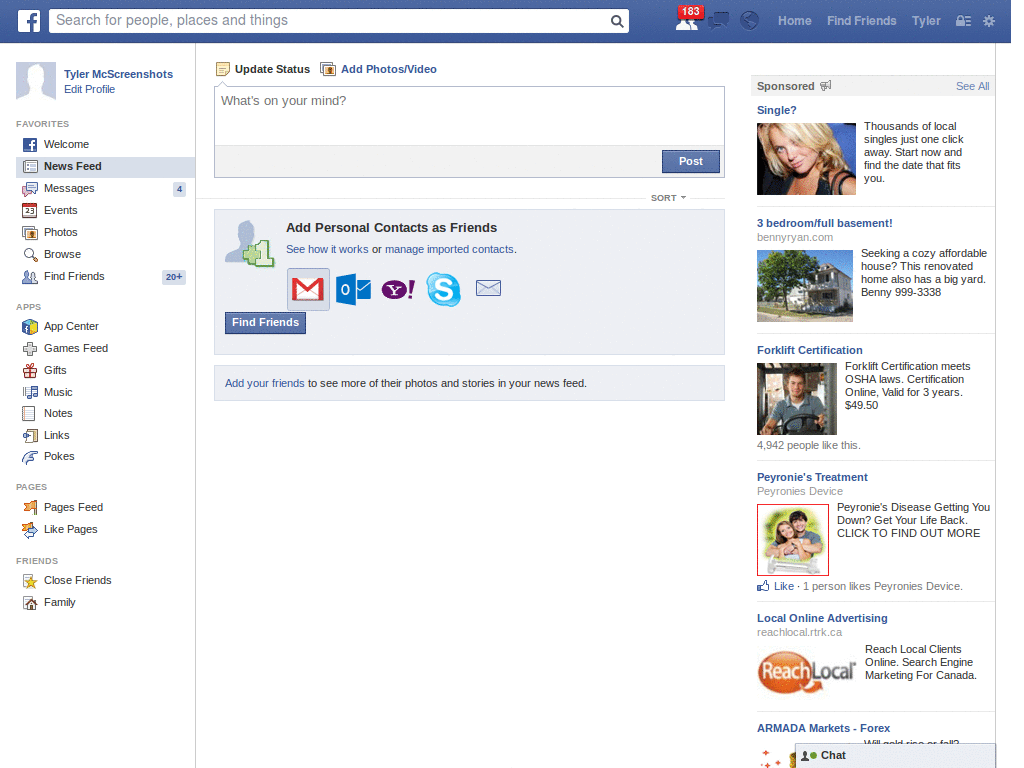
Task: Open friend requests icon showing 183
Action: [x=688, y=20]
